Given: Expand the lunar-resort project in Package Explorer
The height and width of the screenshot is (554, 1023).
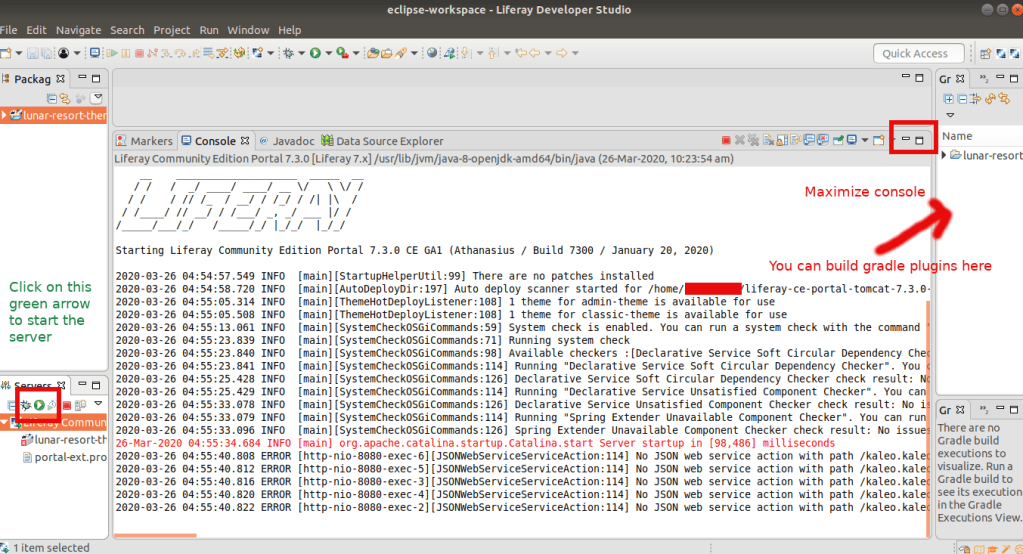Looking at the screenshot, I should [x=5, y=116].
